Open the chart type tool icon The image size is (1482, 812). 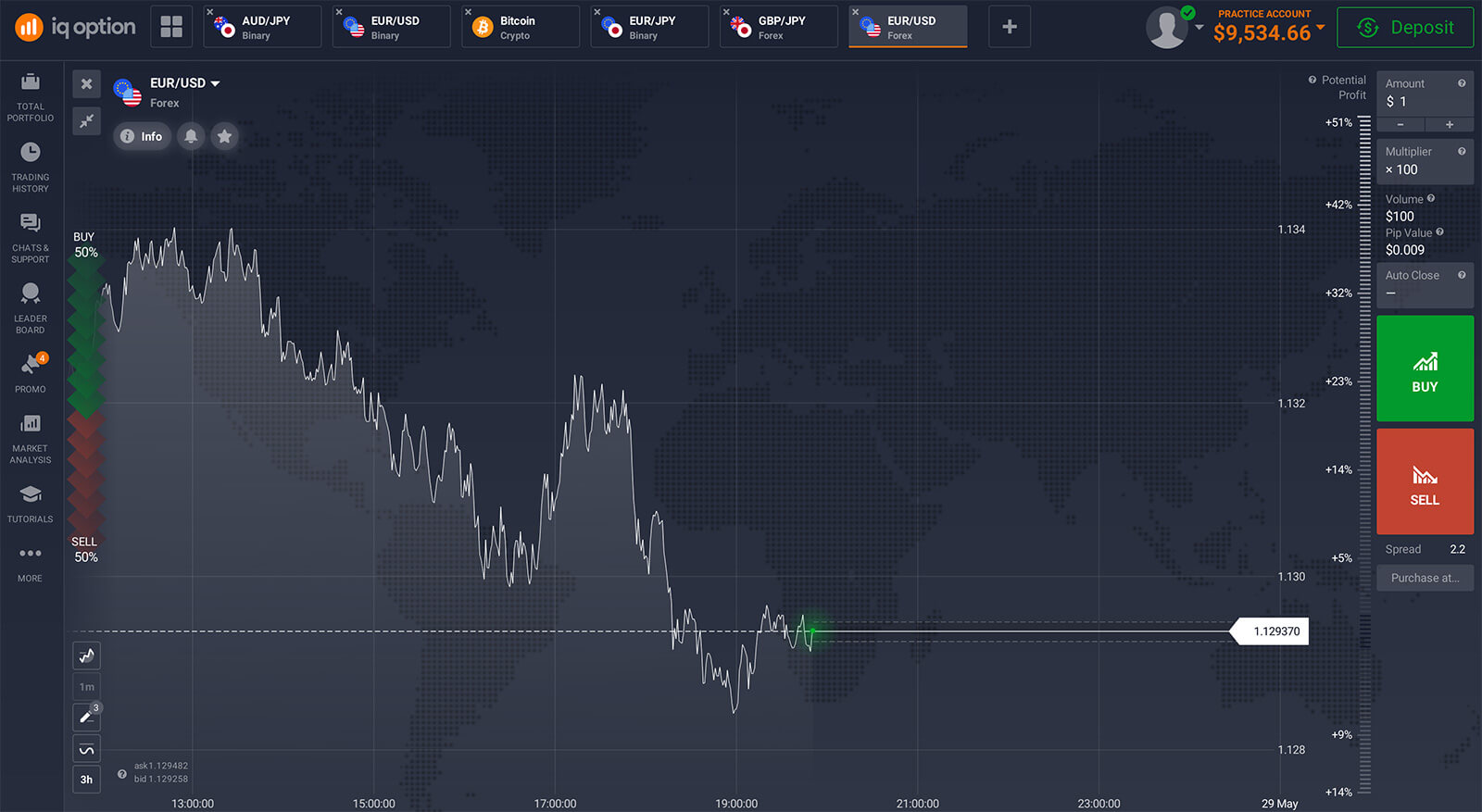coord(87,656)
